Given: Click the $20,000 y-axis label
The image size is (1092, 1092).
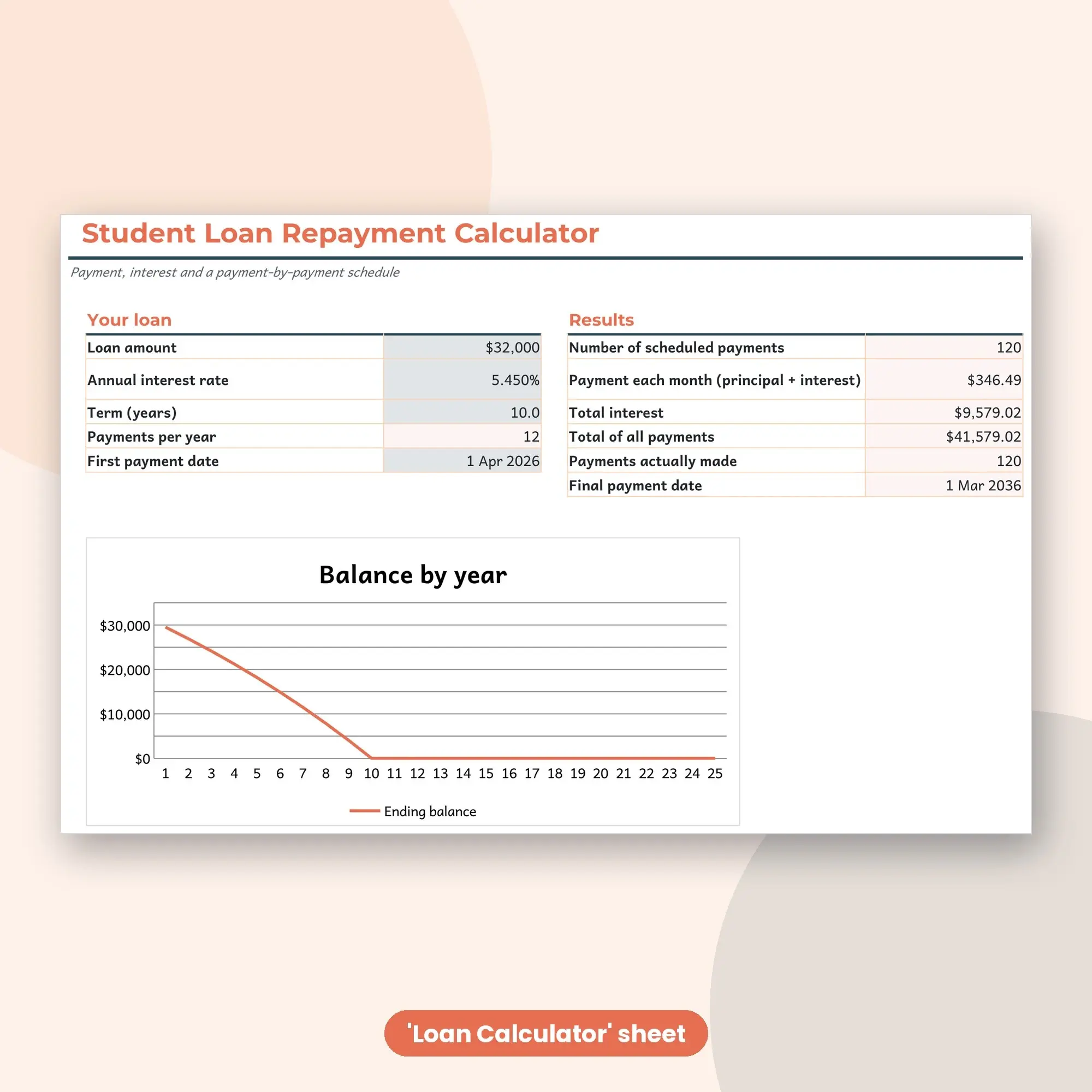Looking at the screenshot, I should click(125, 670).
